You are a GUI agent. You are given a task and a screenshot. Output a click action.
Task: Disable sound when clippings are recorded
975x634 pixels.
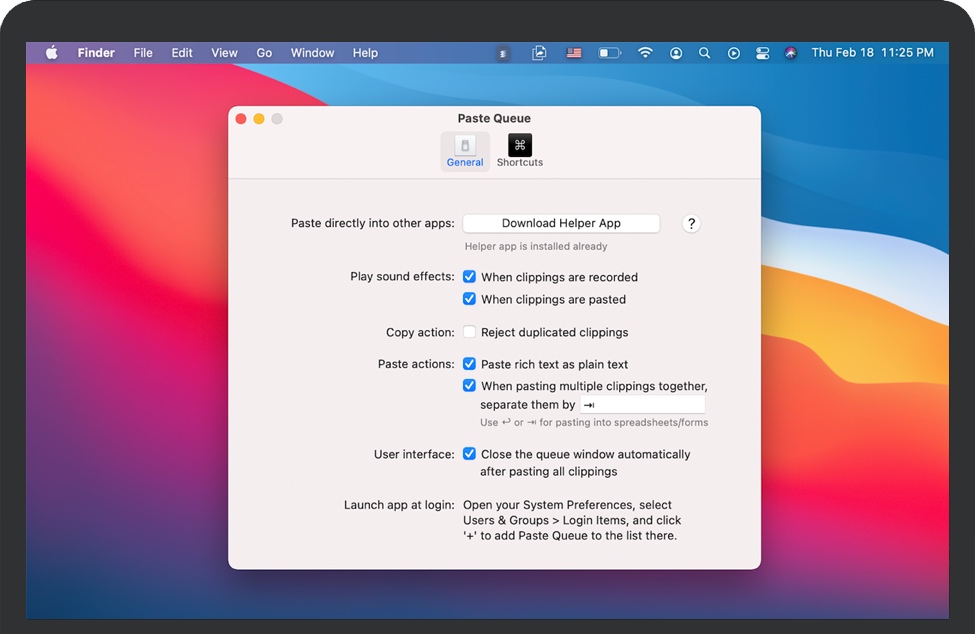tap(469, 277)
